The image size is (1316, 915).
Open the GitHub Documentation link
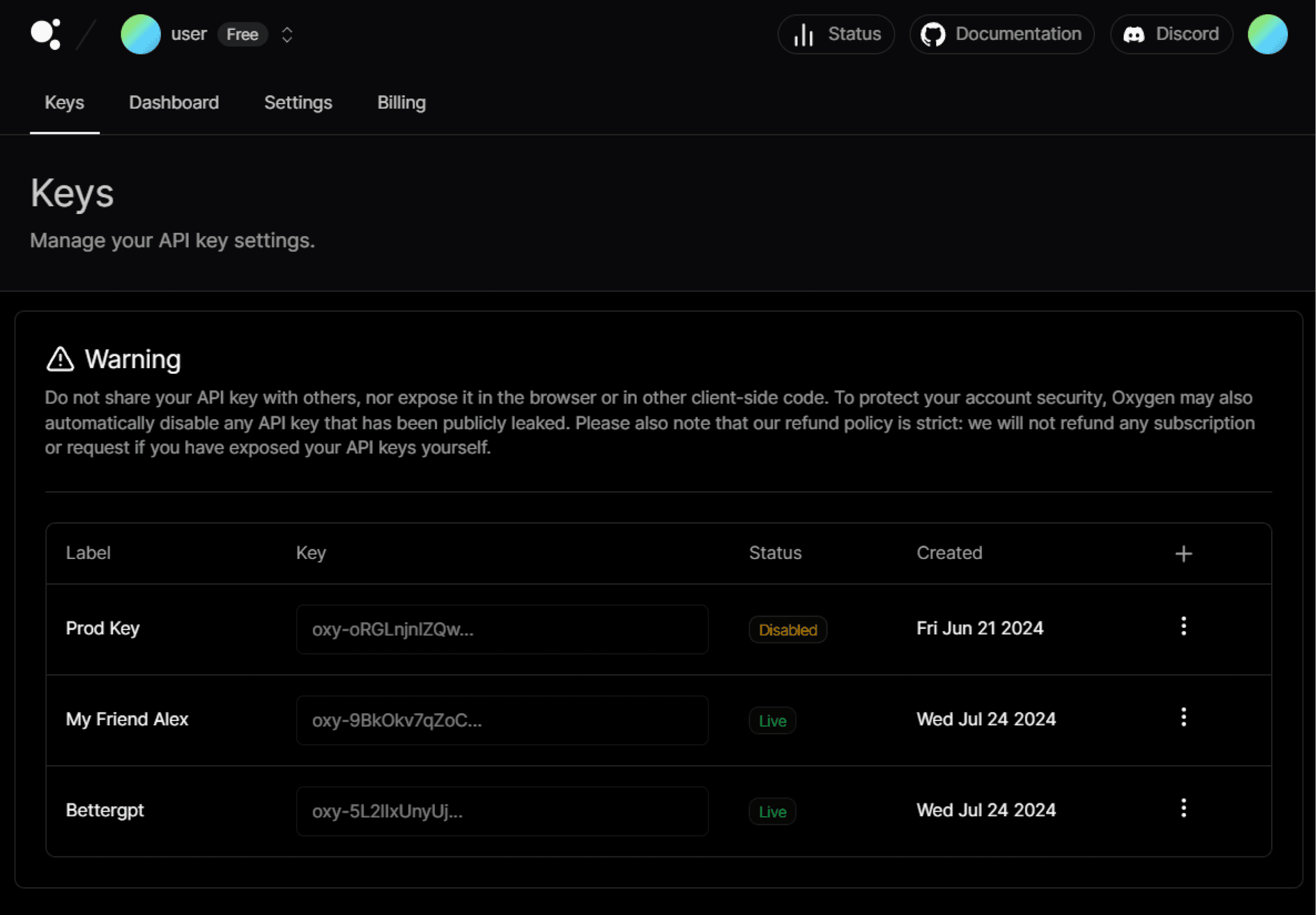click(1001, 34)
